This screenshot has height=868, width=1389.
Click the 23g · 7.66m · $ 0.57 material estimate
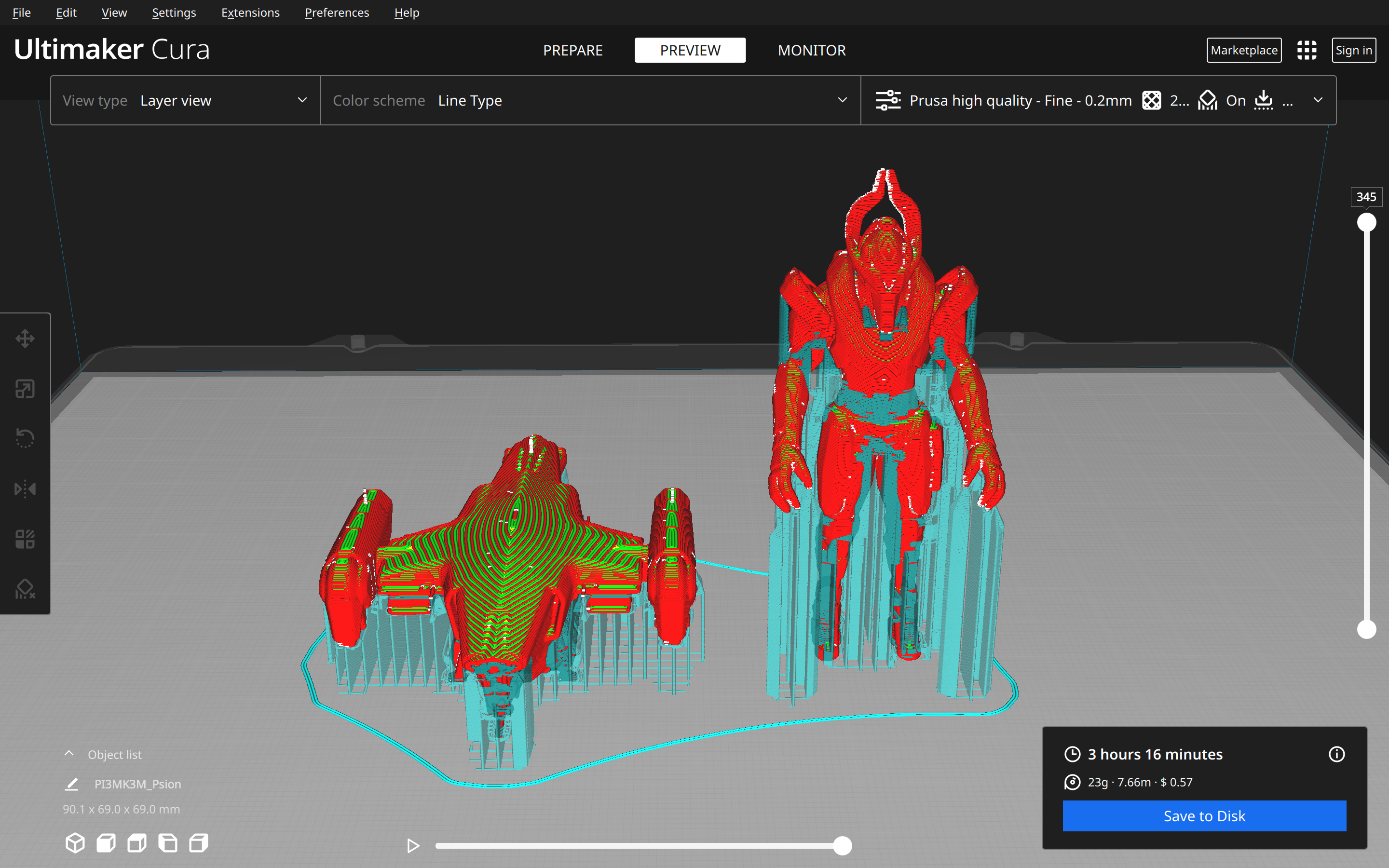point(1140,782)
